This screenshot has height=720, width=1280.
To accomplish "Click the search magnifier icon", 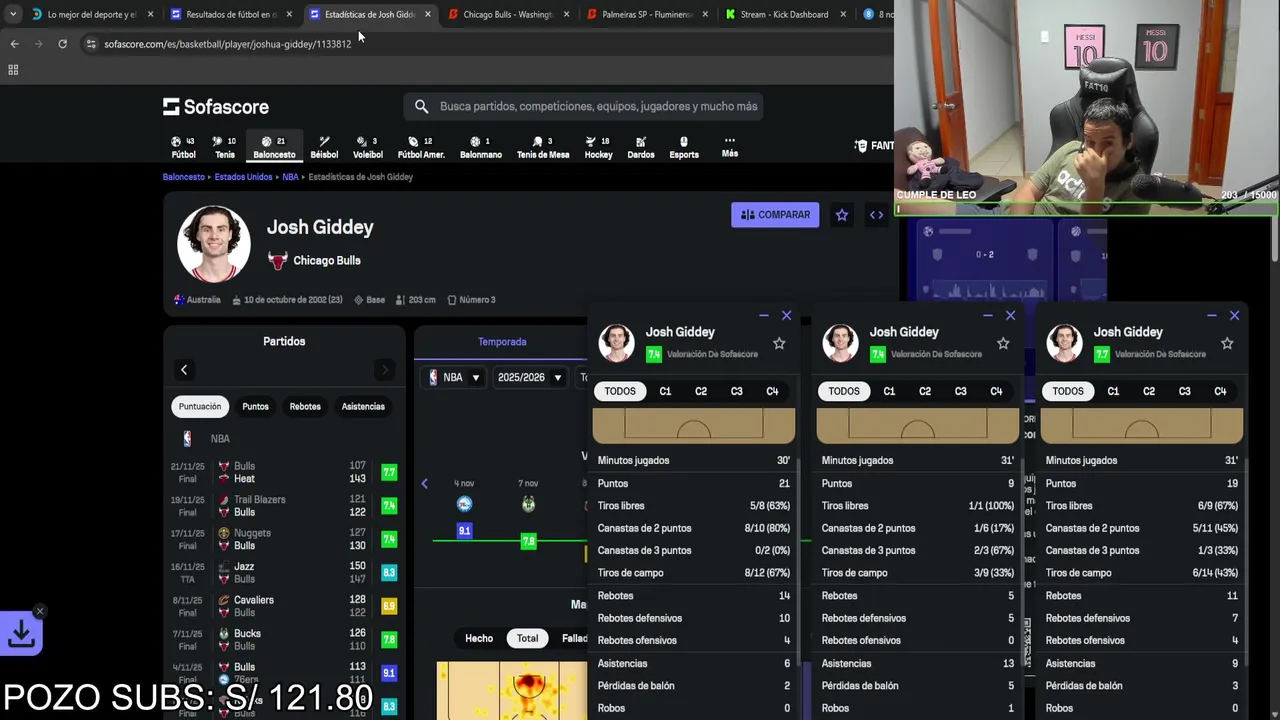I will click(421, 106).
